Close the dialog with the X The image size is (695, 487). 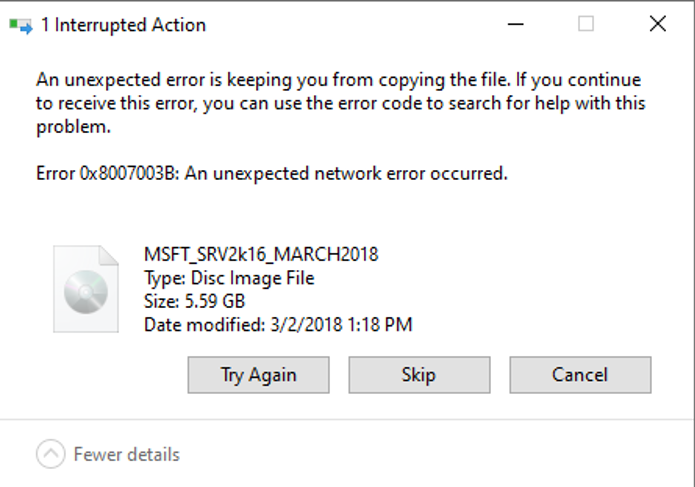[658, 24]
